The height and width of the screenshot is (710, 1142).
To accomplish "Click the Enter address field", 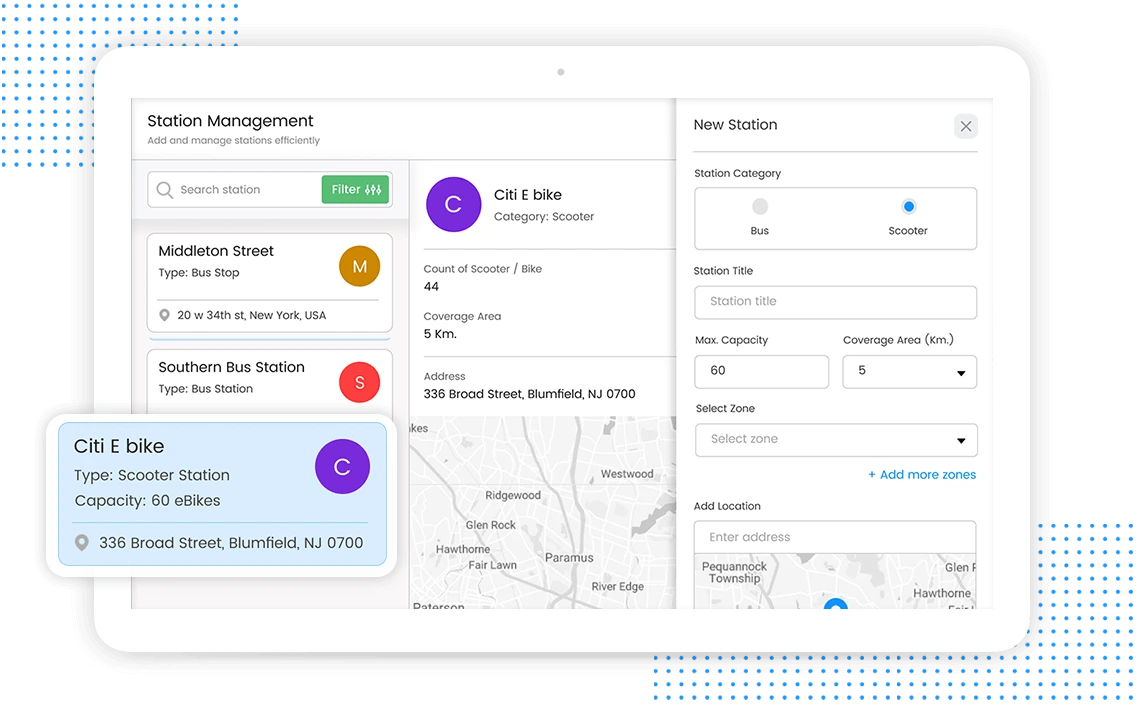I will [835, 537].
